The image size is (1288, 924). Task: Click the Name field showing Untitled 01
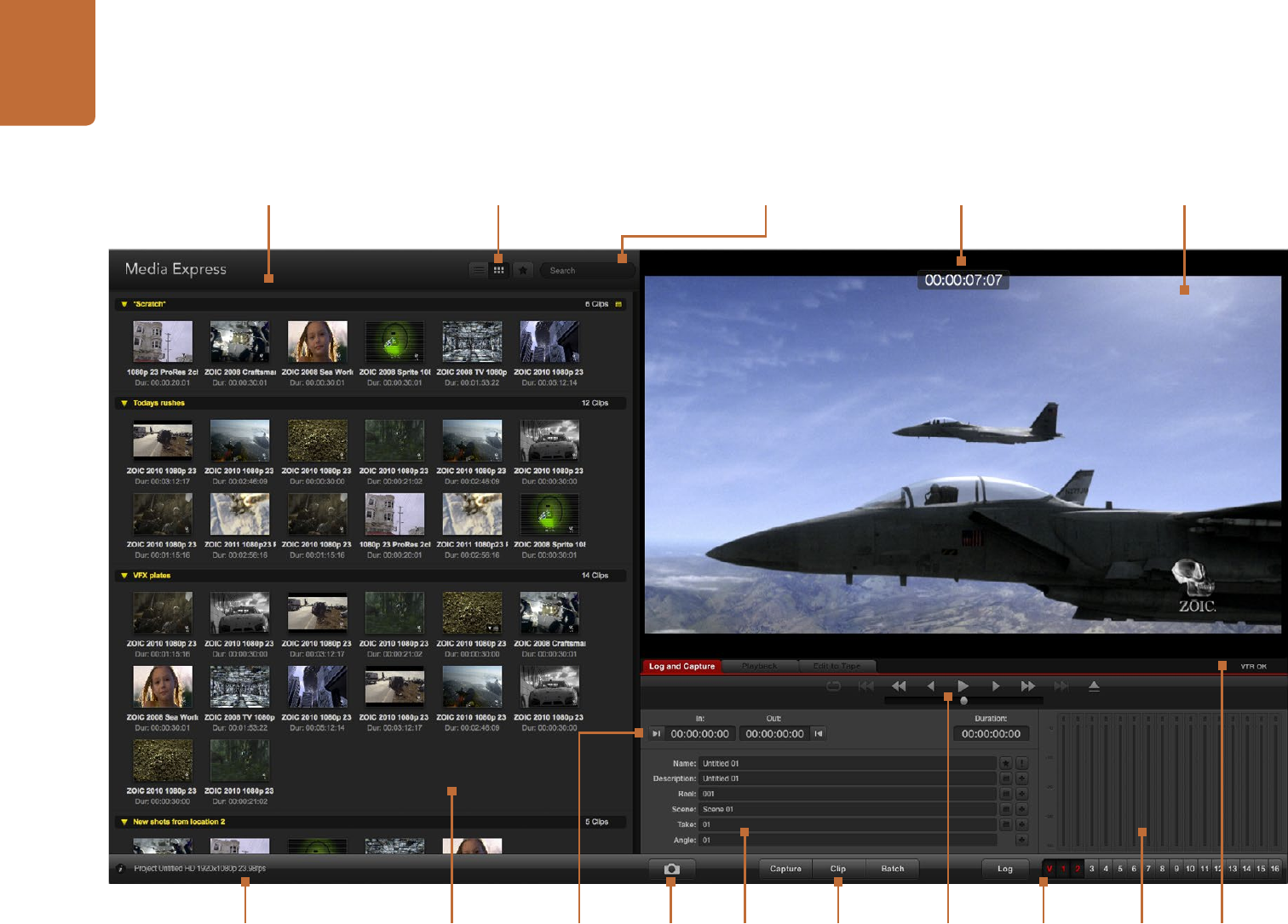point(848,764)
